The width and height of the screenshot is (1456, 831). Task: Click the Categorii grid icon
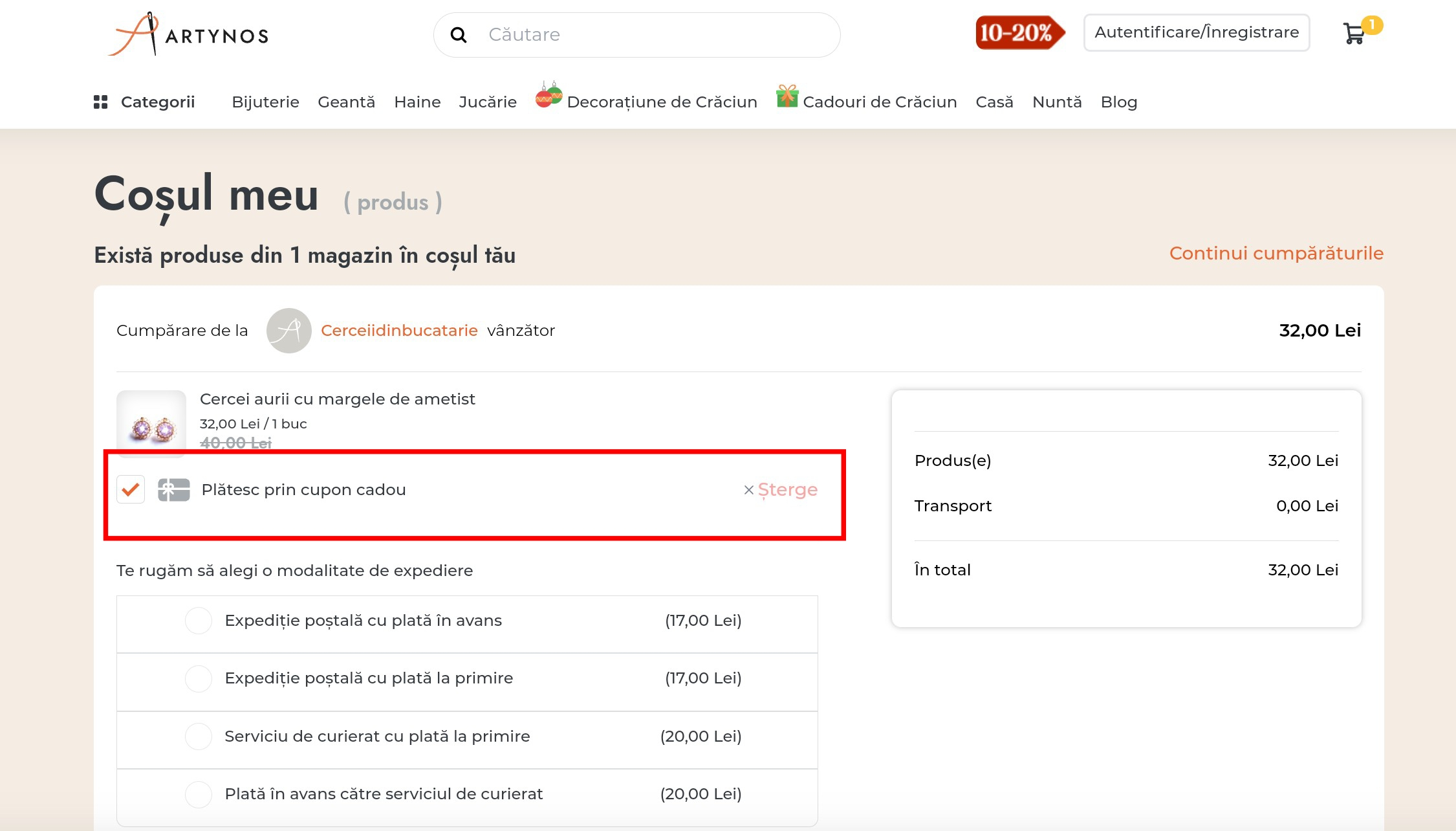pyautogui.click(x=100, y=102)
